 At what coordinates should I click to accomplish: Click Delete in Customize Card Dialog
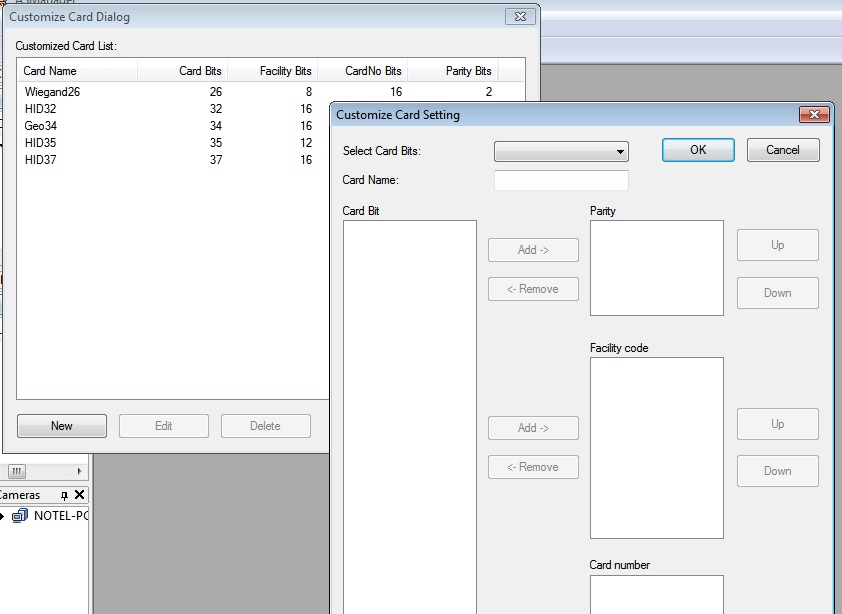[x=266, y=426]
